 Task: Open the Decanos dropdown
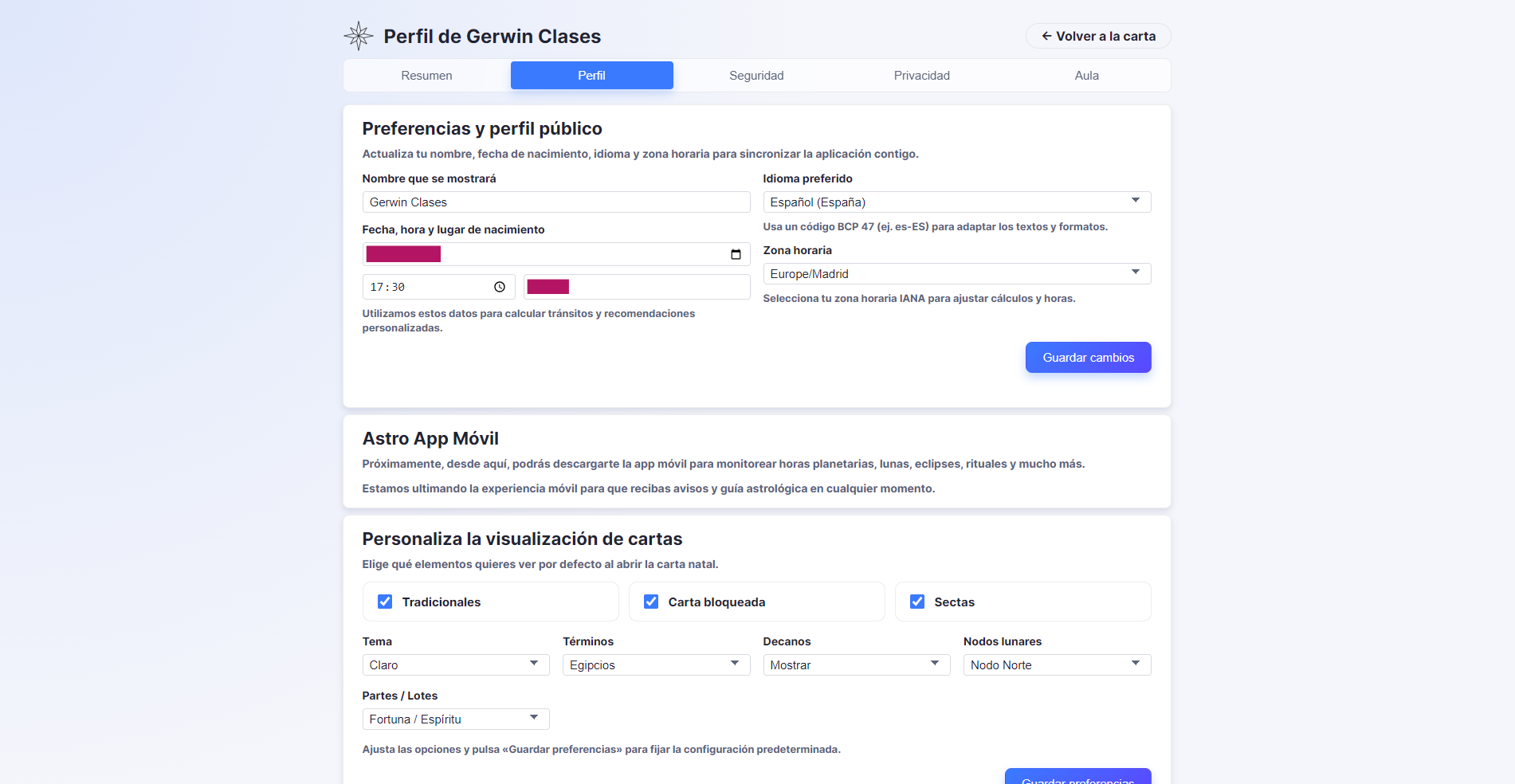[x=856, y=664]
